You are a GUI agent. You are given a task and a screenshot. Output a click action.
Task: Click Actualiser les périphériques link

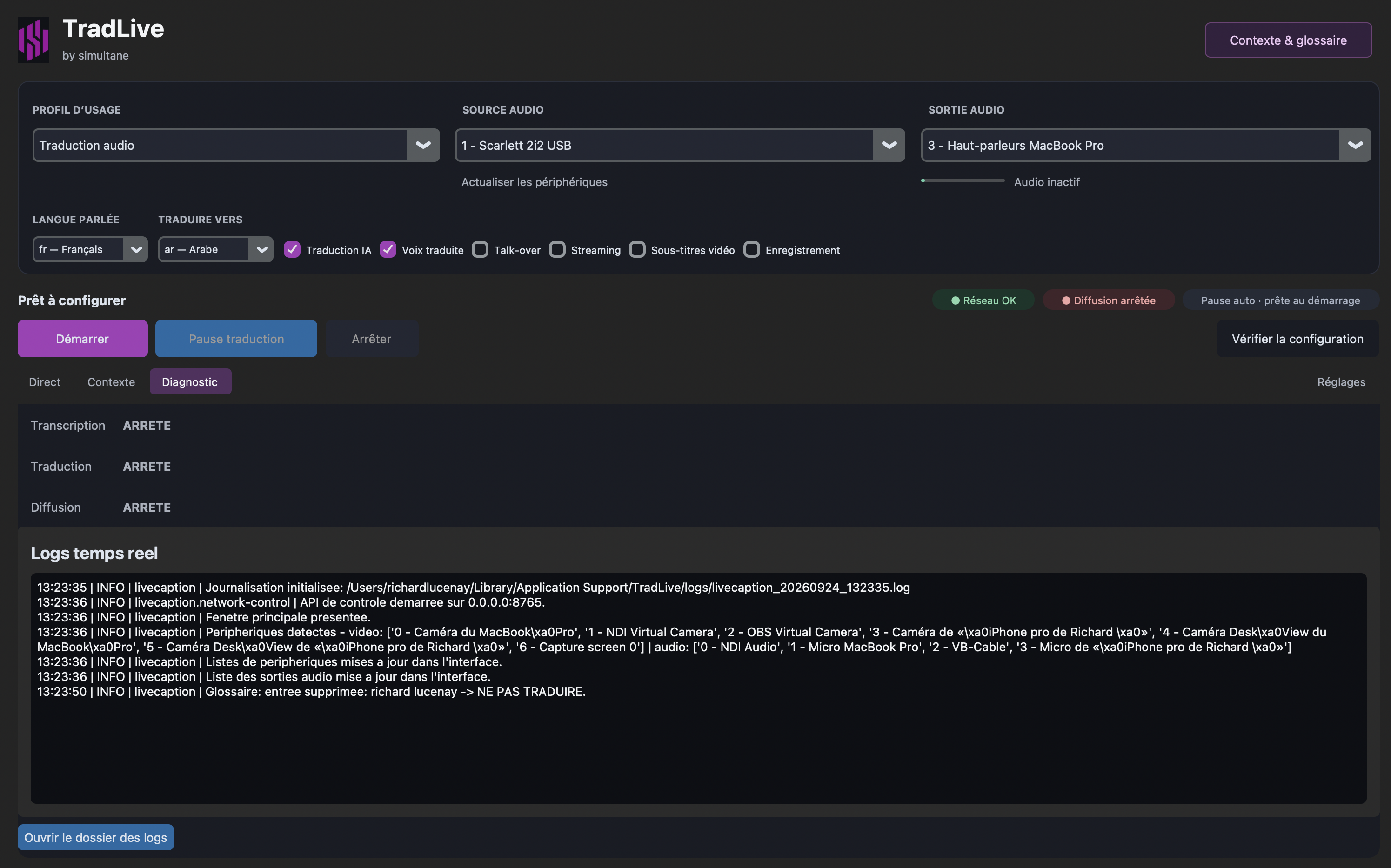534,182
